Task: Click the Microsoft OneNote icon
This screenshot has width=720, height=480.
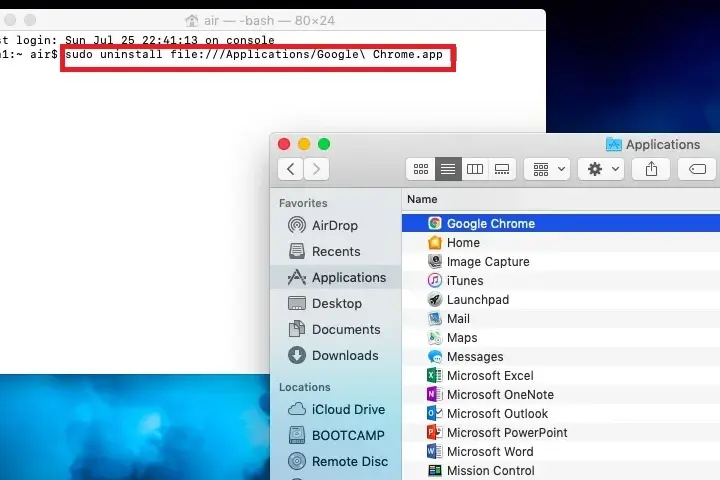Action: (x=434, y=395)
